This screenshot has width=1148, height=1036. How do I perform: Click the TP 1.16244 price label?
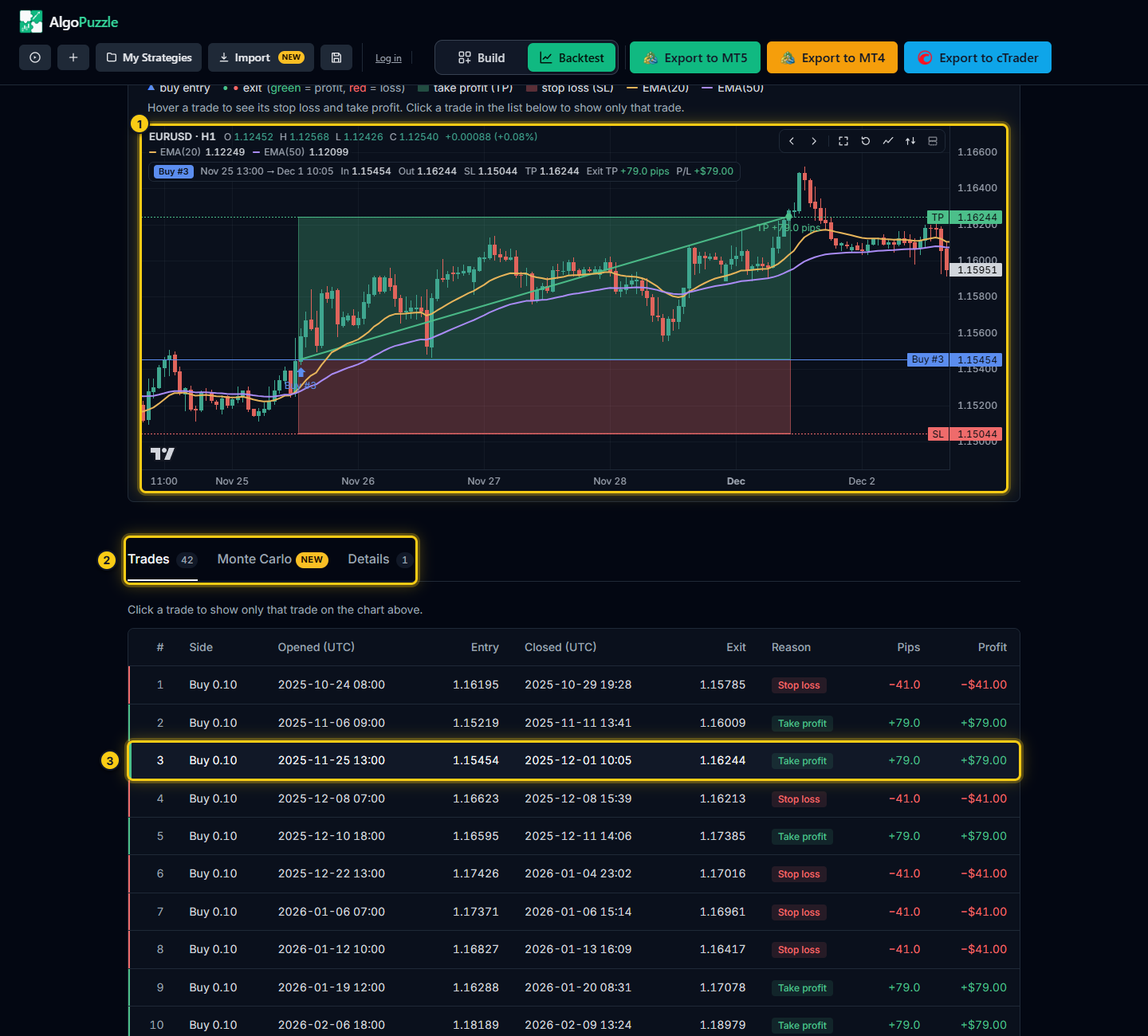(965, 218)
